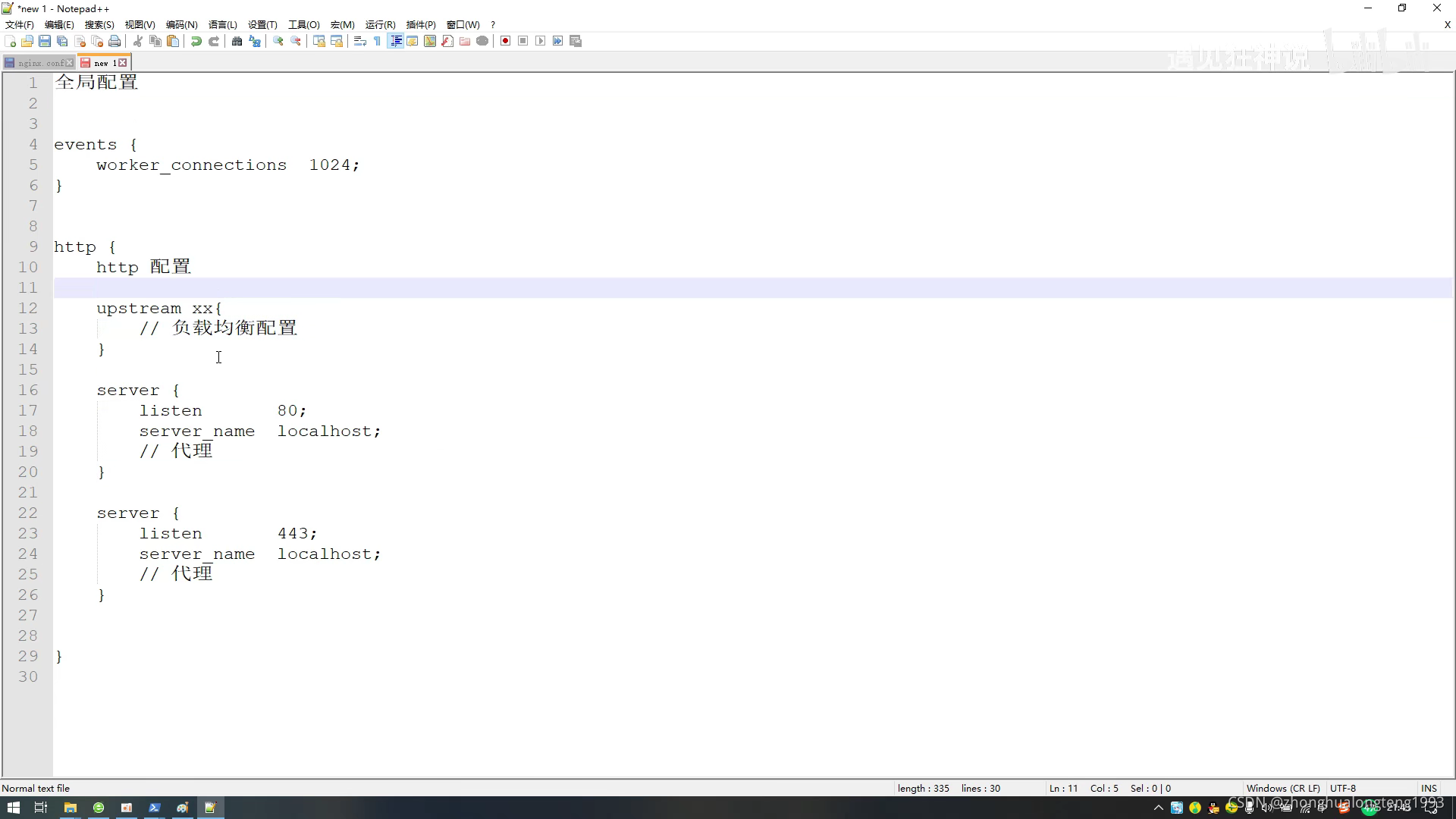This screenshot has height=819, width=1456.
Task: Close the new 1 tab
Action: coord(123,63)
